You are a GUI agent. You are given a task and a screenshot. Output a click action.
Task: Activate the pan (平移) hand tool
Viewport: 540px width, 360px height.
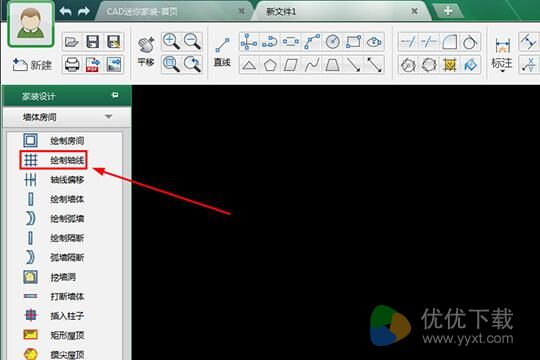[146, 52]
